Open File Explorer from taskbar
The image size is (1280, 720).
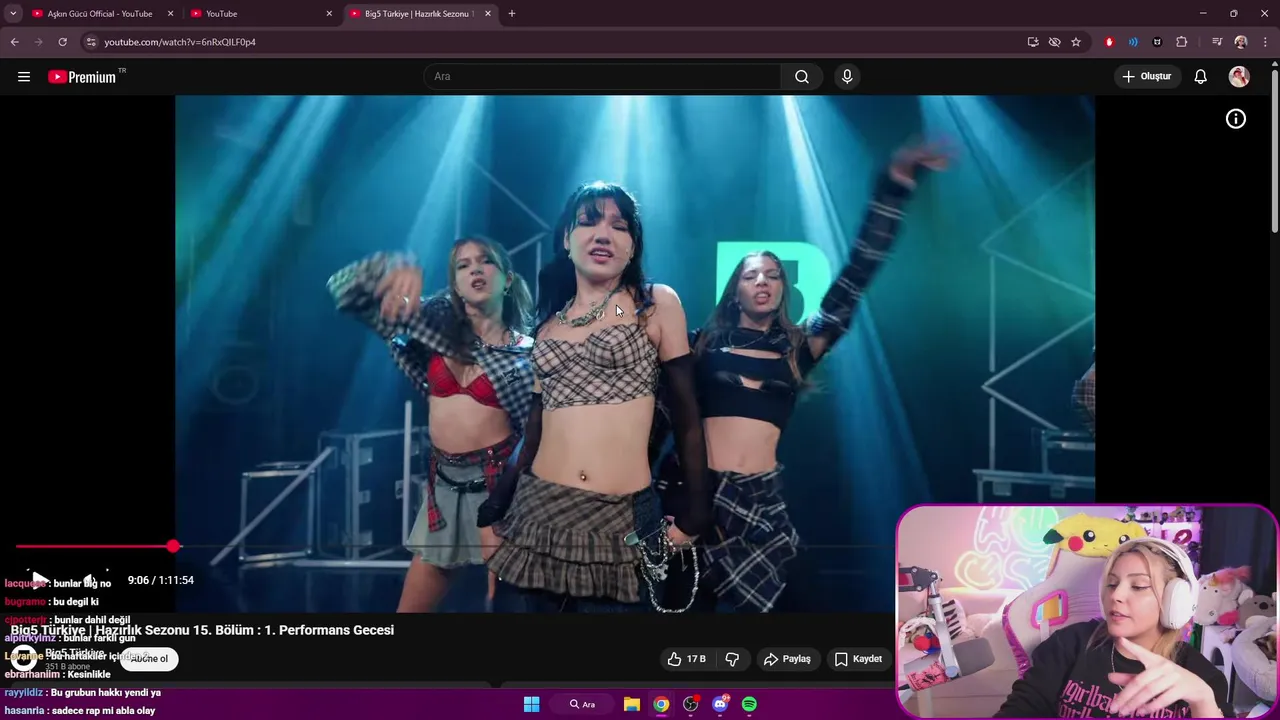coord(632,704)
